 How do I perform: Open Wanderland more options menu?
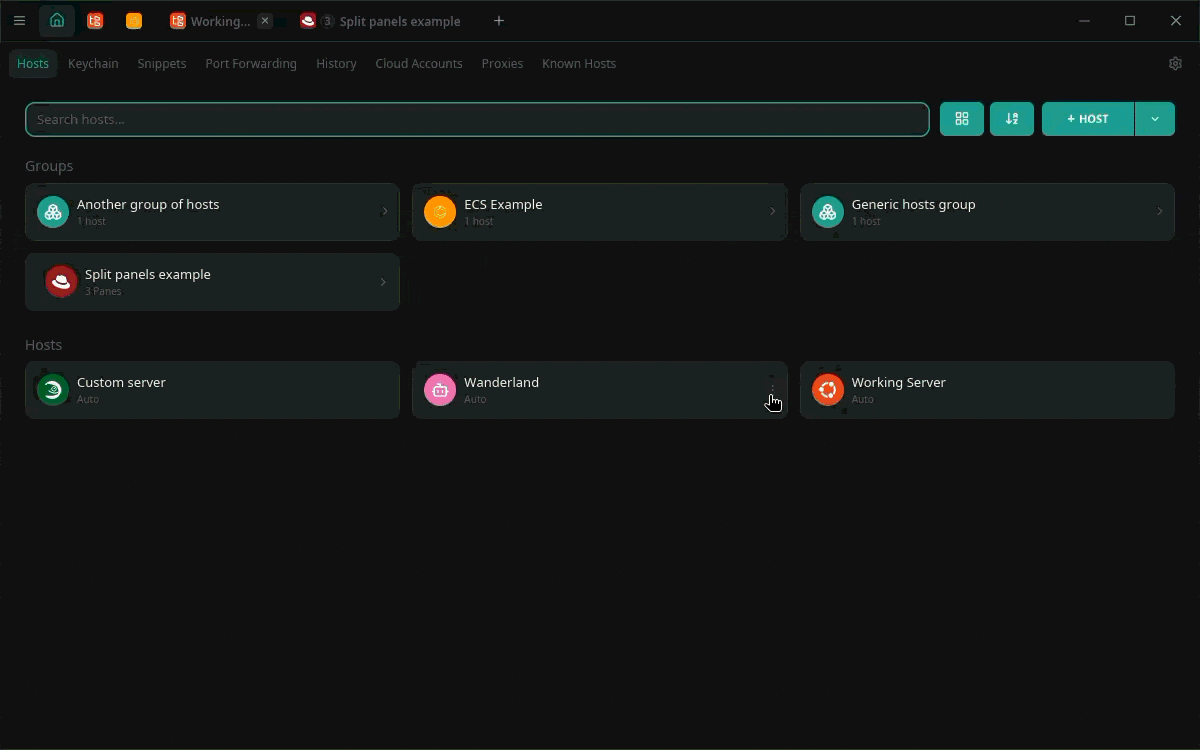click(772, 390)
